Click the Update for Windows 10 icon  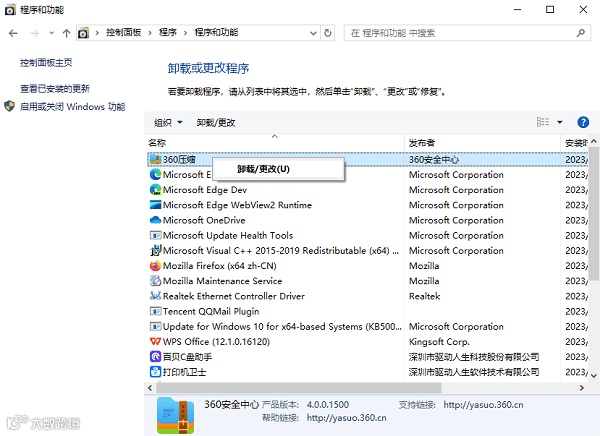pos(155,327)
